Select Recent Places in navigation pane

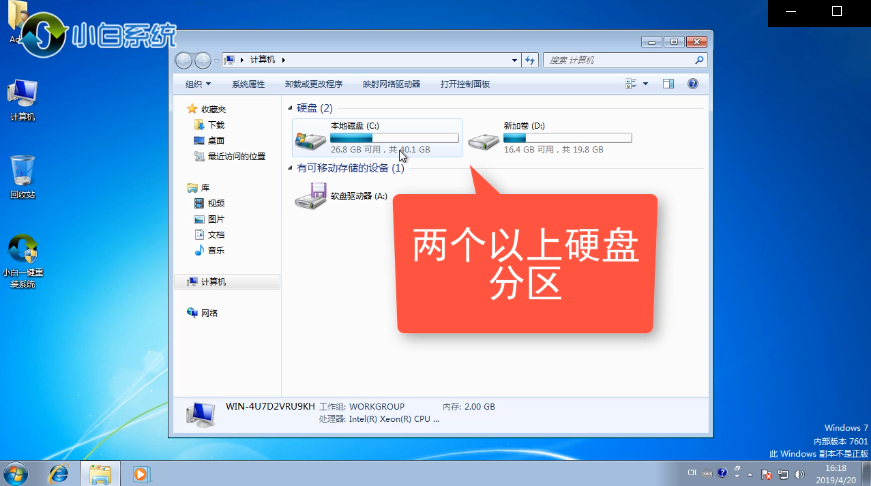coord(230,156)
